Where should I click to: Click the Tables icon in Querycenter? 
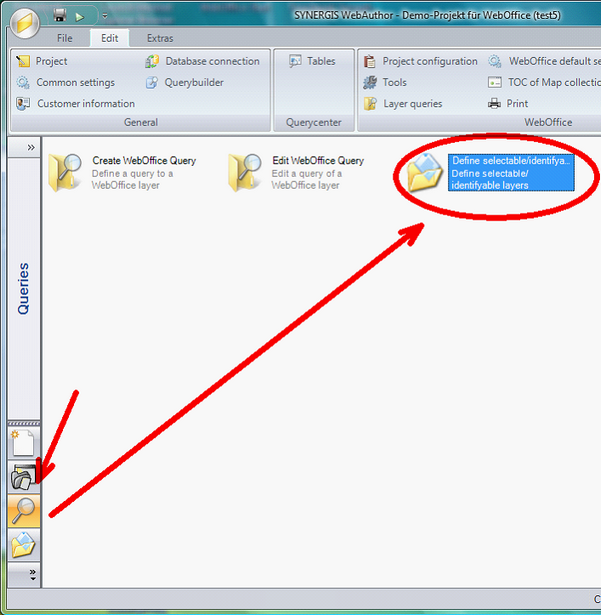tap(295, 61)
